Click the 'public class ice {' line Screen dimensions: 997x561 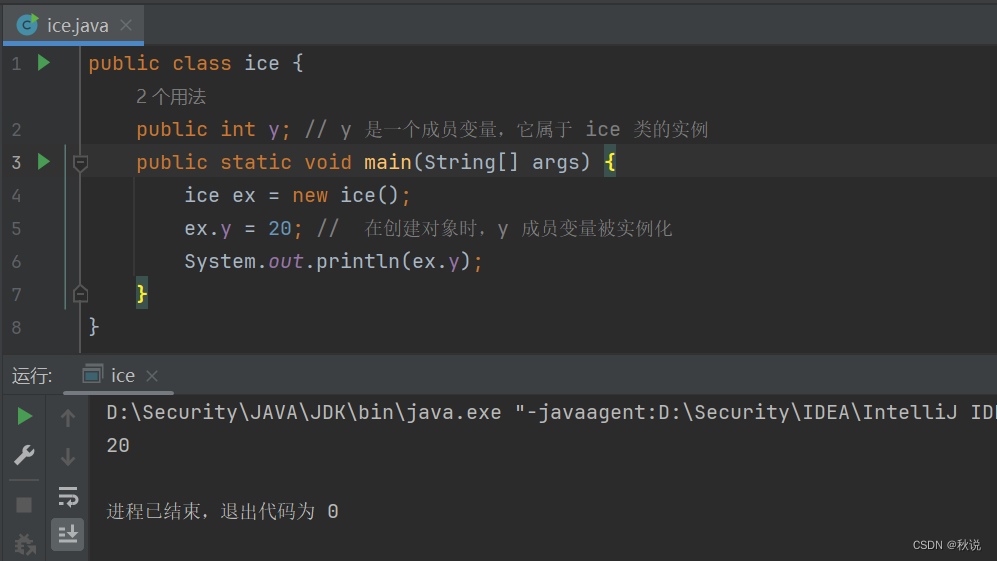196,64
